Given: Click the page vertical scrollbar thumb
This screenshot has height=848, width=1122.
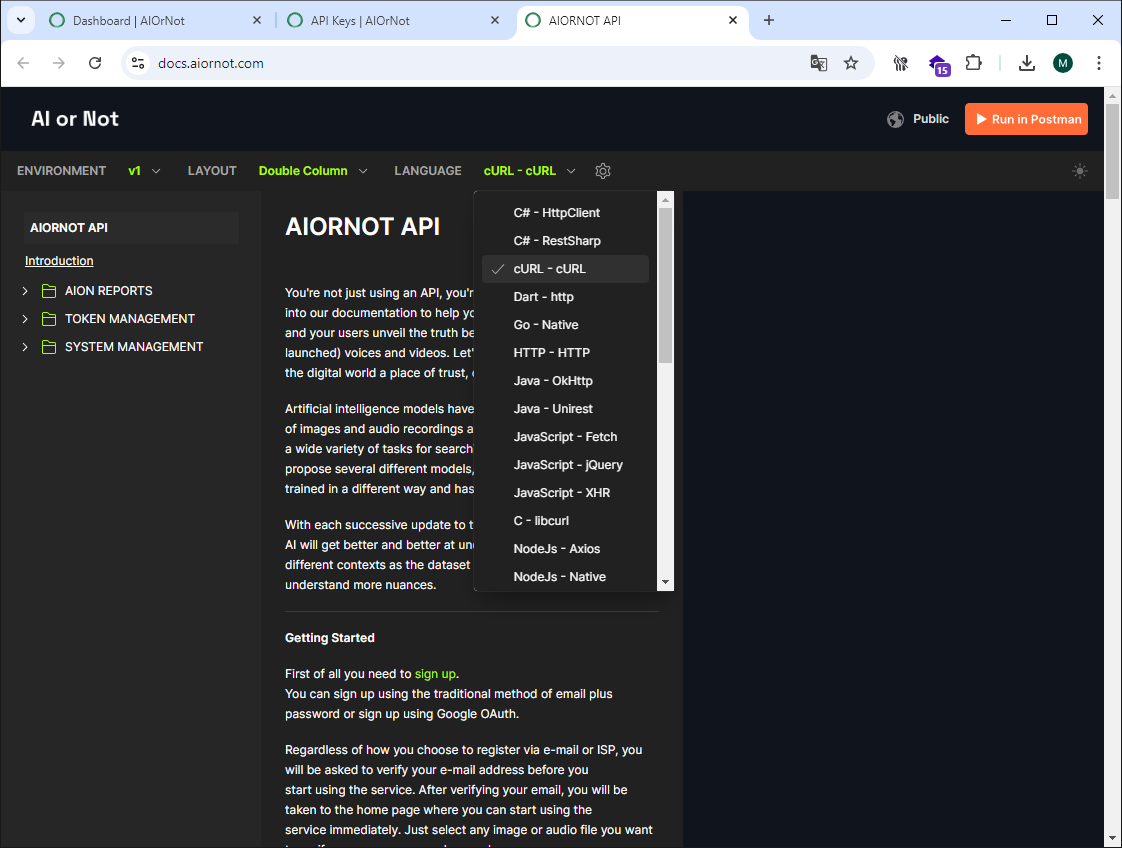Looking at the screenshot, I should [x=1112, y=151].
